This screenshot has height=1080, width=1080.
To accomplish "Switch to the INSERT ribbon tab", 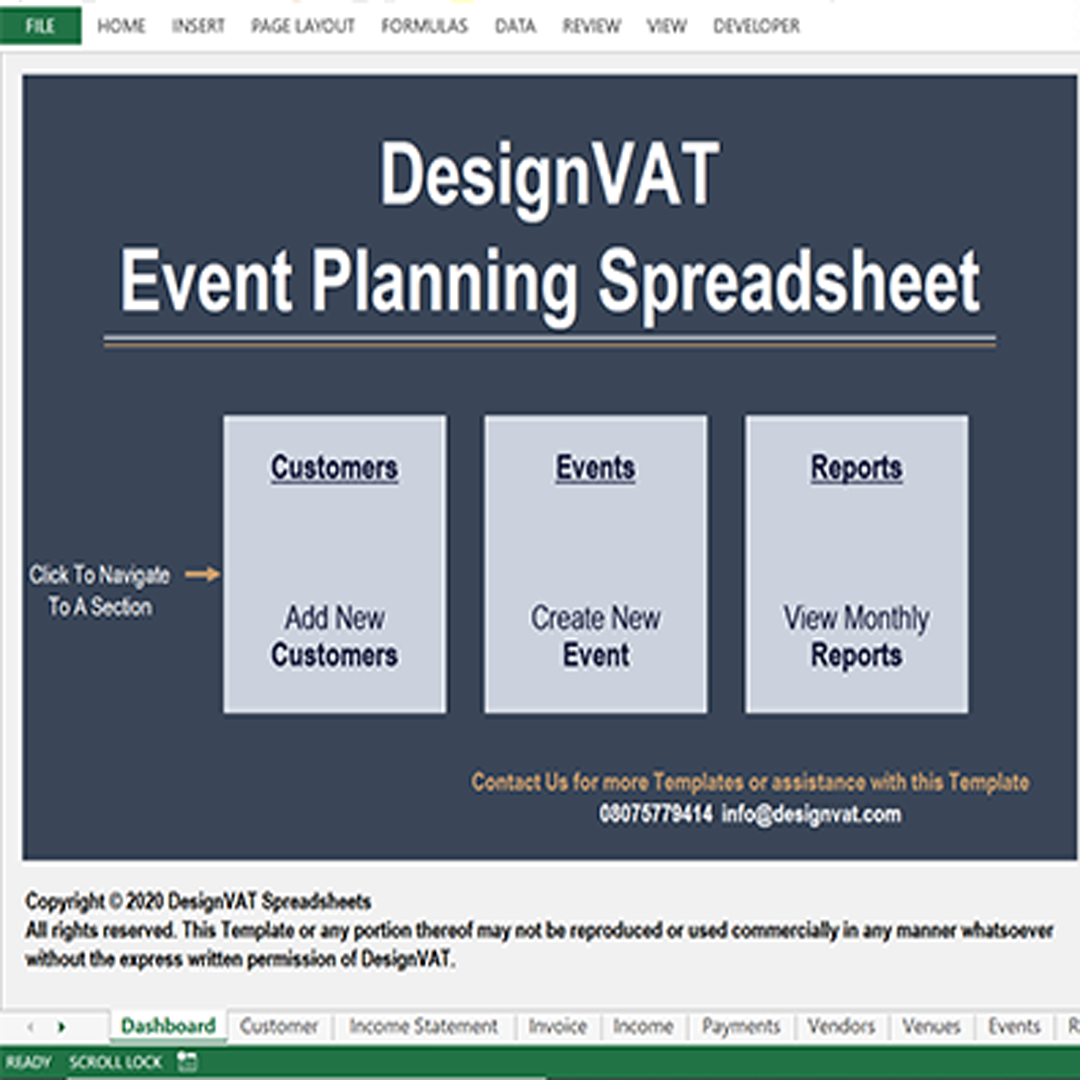I will tap(198, 26).
